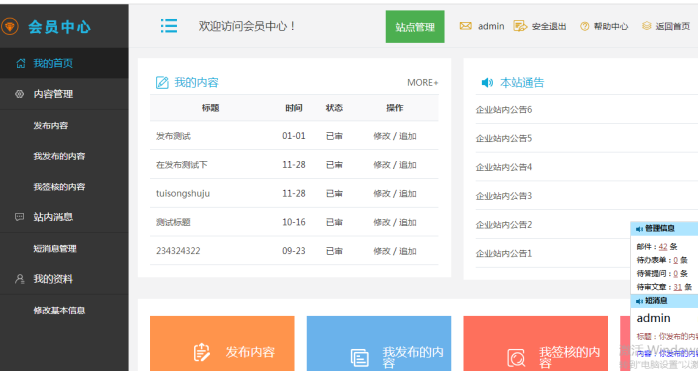Image resolution: width=698 pixels, height=371 pixels.
Task: Click the speaker icon next to 本站通告
Action: 487,82
